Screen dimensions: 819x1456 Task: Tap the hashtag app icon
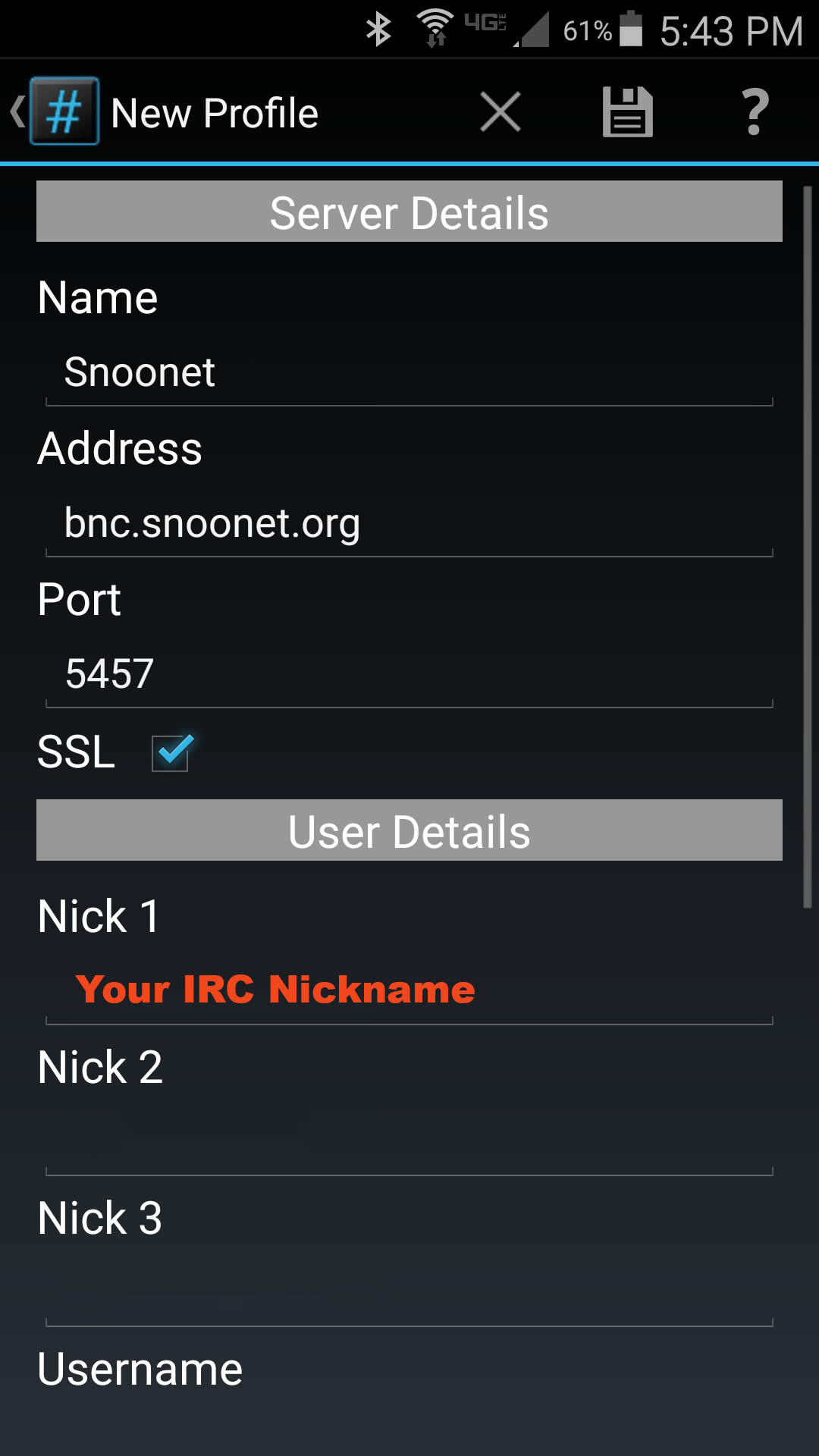pyautogui.click(x=64, y=111)
